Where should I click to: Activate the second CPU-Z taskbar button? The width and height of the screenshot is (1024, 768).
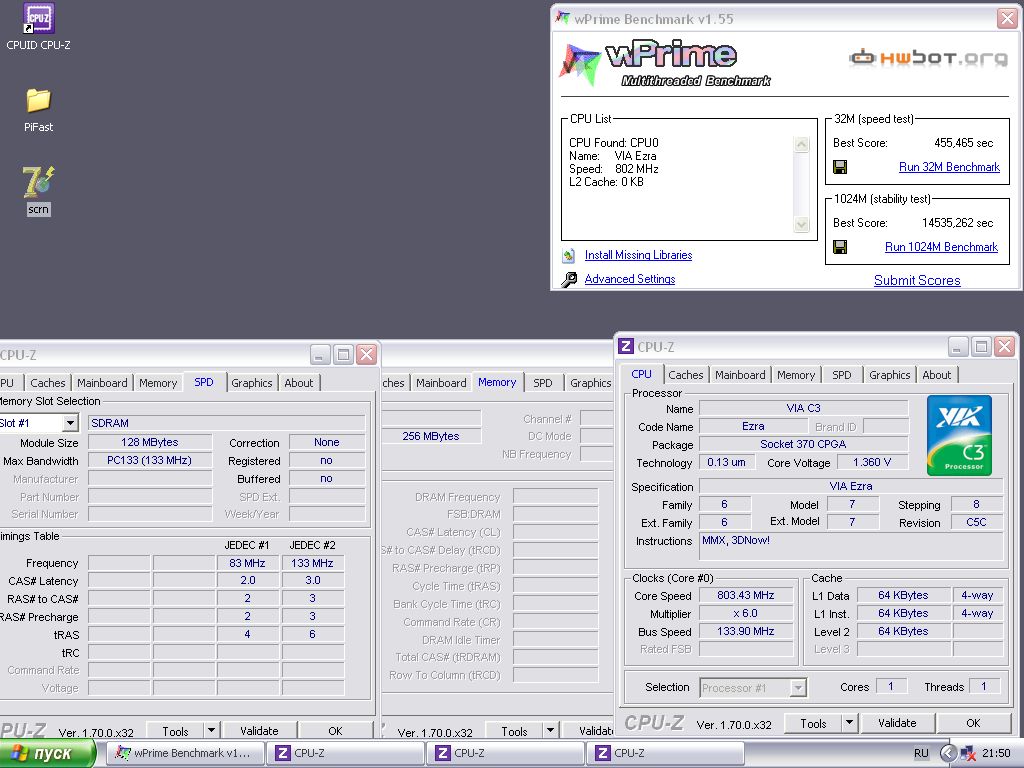tap(505, 753)
